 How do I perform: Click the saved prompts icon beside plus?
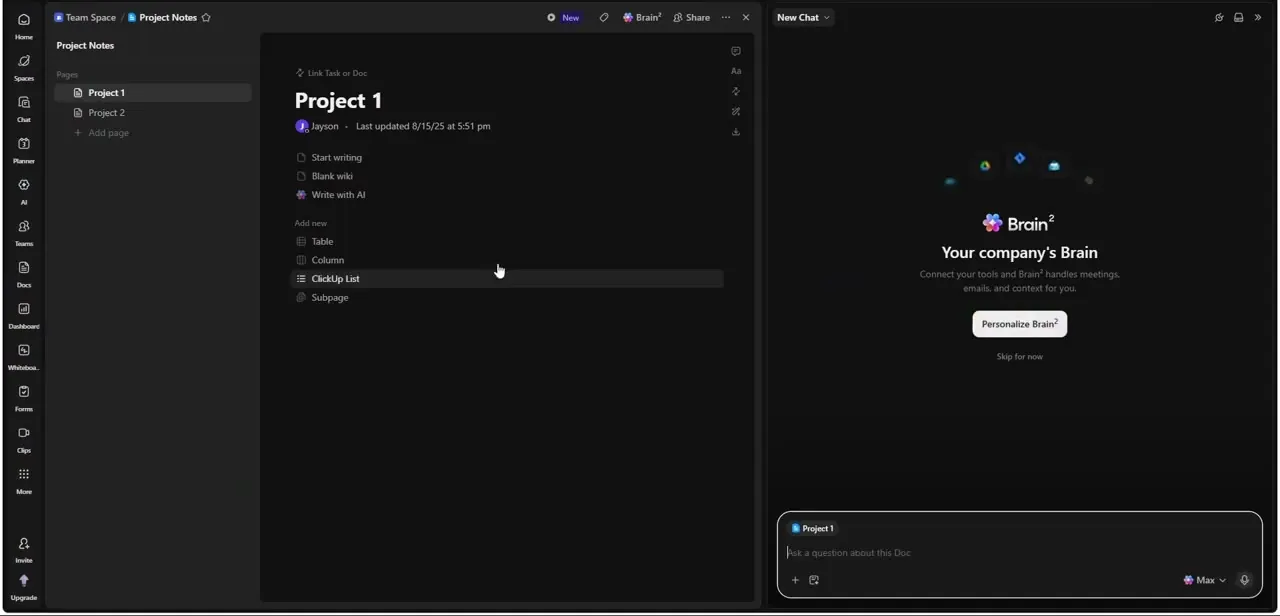coord(814,580)
